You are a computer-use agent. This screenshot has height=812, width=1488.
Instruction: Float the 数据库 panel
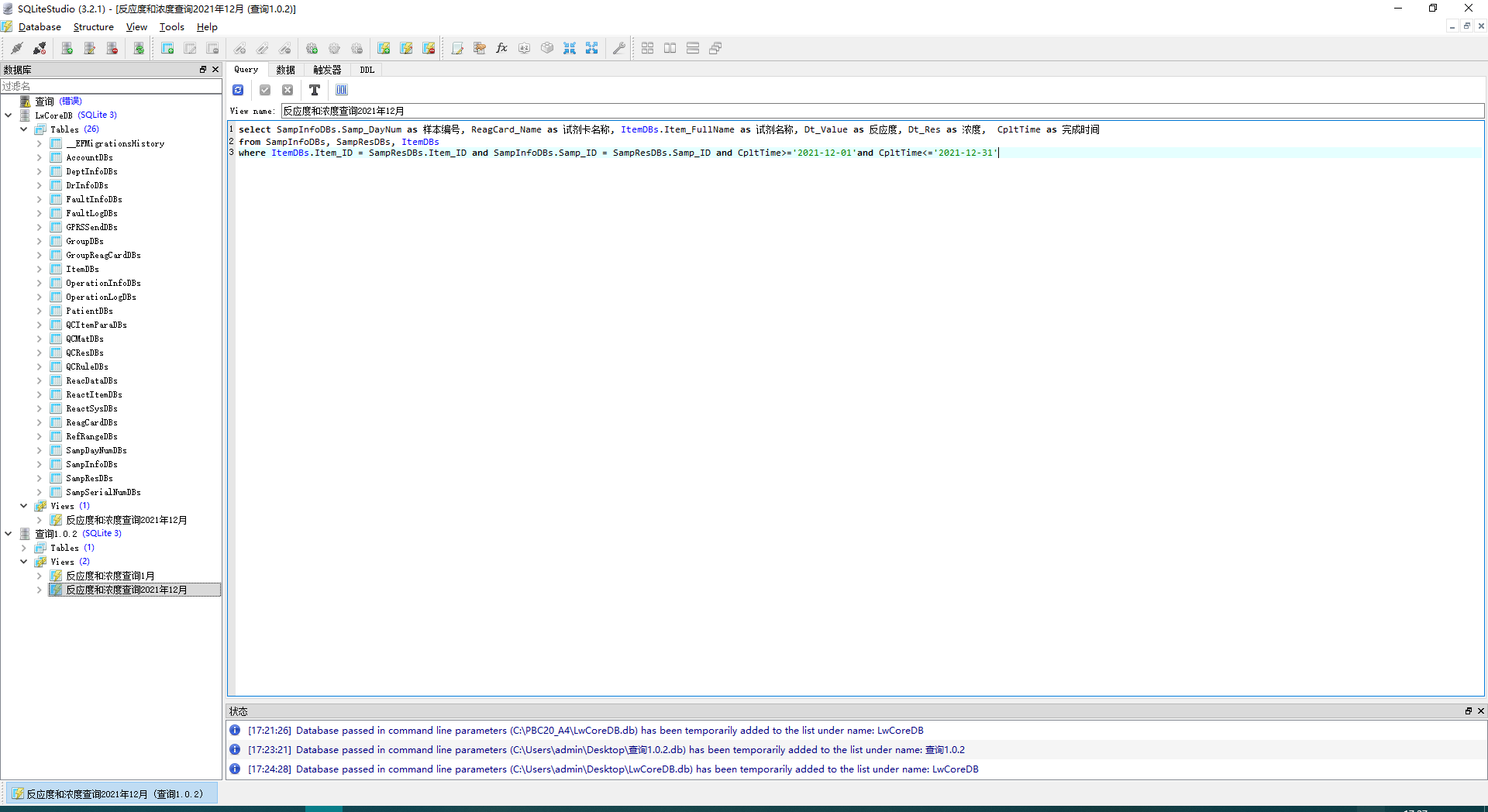coord(203,70)
